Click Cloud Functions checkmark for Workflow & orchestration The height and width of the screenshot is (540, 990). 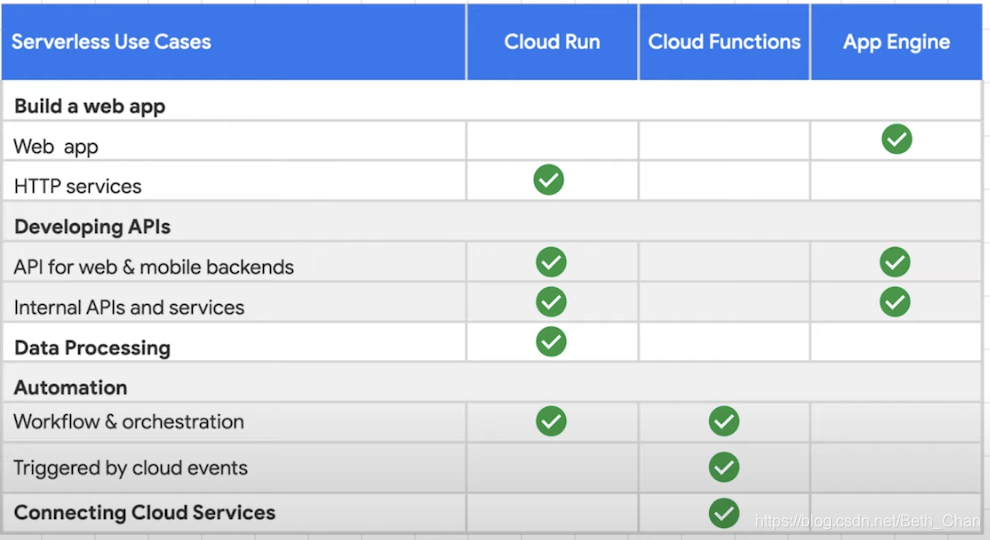(724, 421)
